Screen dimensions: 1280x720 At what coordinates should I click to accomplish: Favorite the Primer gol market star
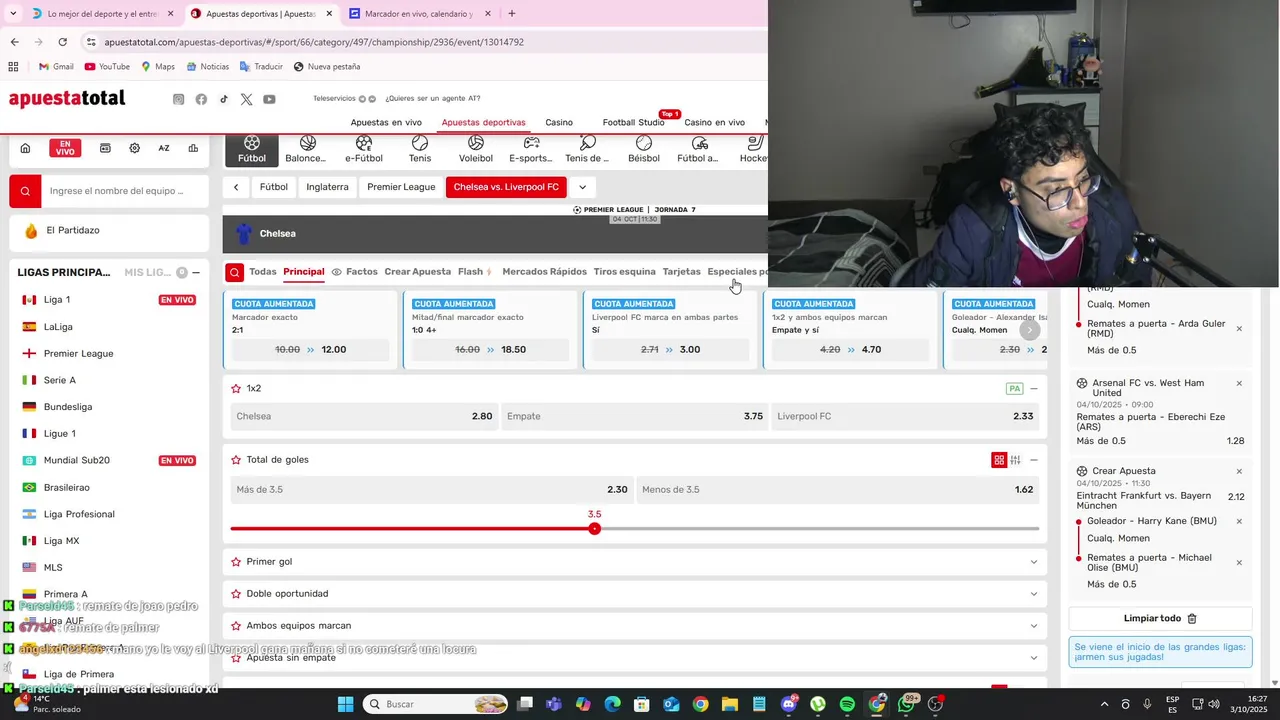(236, 562)
